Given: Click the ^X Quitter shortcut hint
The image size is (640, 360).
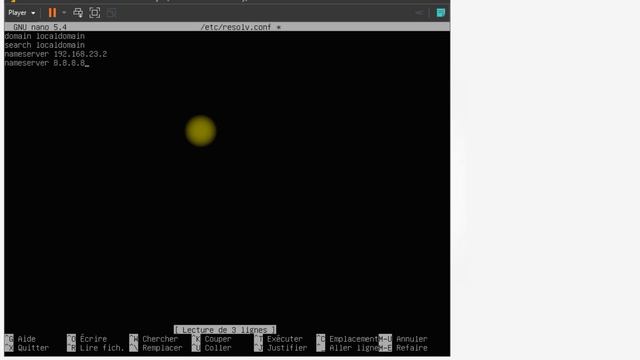Looking at the screenshot, I should pyautogui.click(x=27, y=348).
